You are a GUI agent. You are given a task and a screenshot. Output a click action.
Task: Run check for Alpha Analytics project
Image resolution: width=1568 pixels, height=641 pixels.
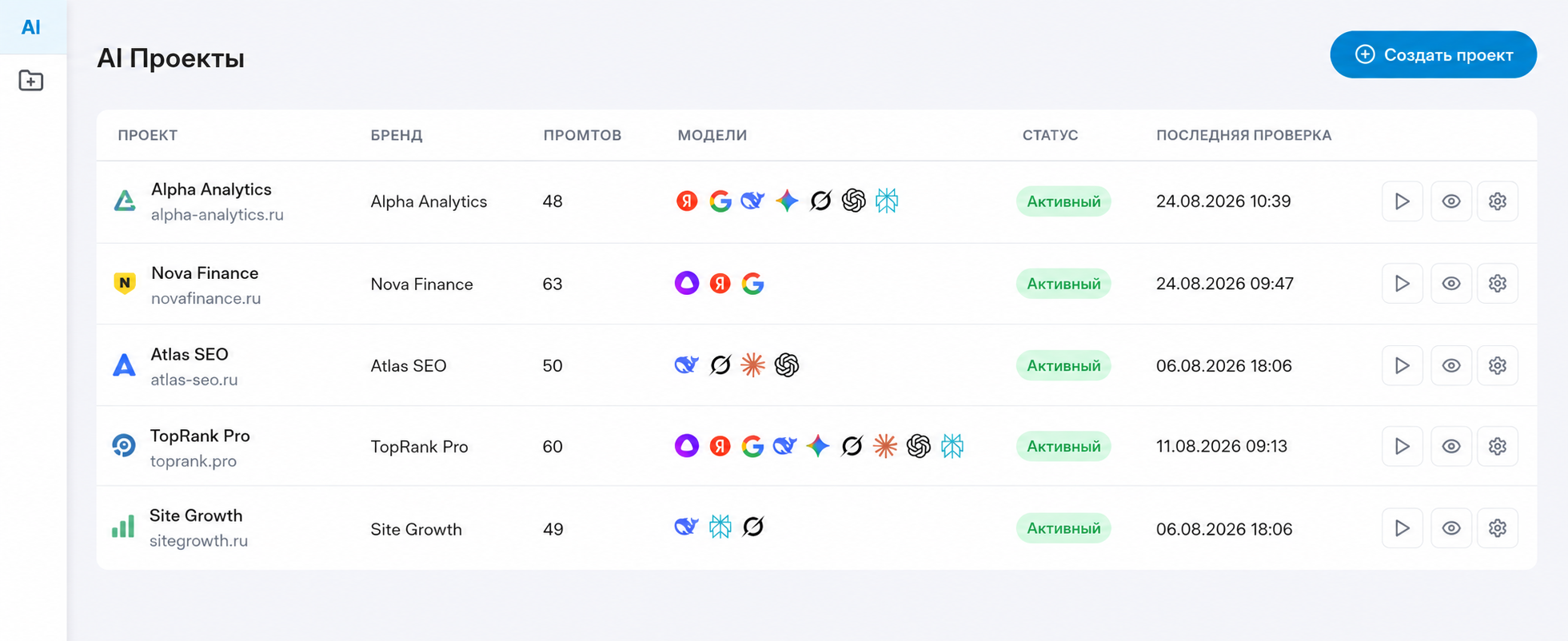point(1402,201)
